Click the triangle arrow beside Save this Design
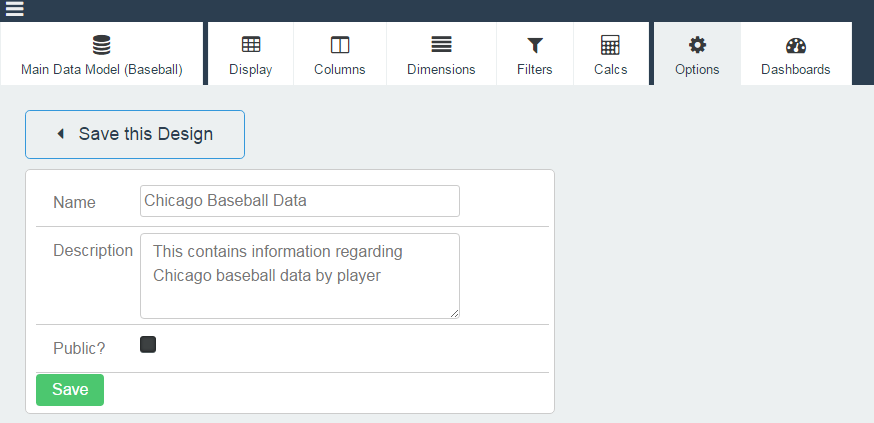This screenshot has width=874, height=423. click(x=61, y=134)
